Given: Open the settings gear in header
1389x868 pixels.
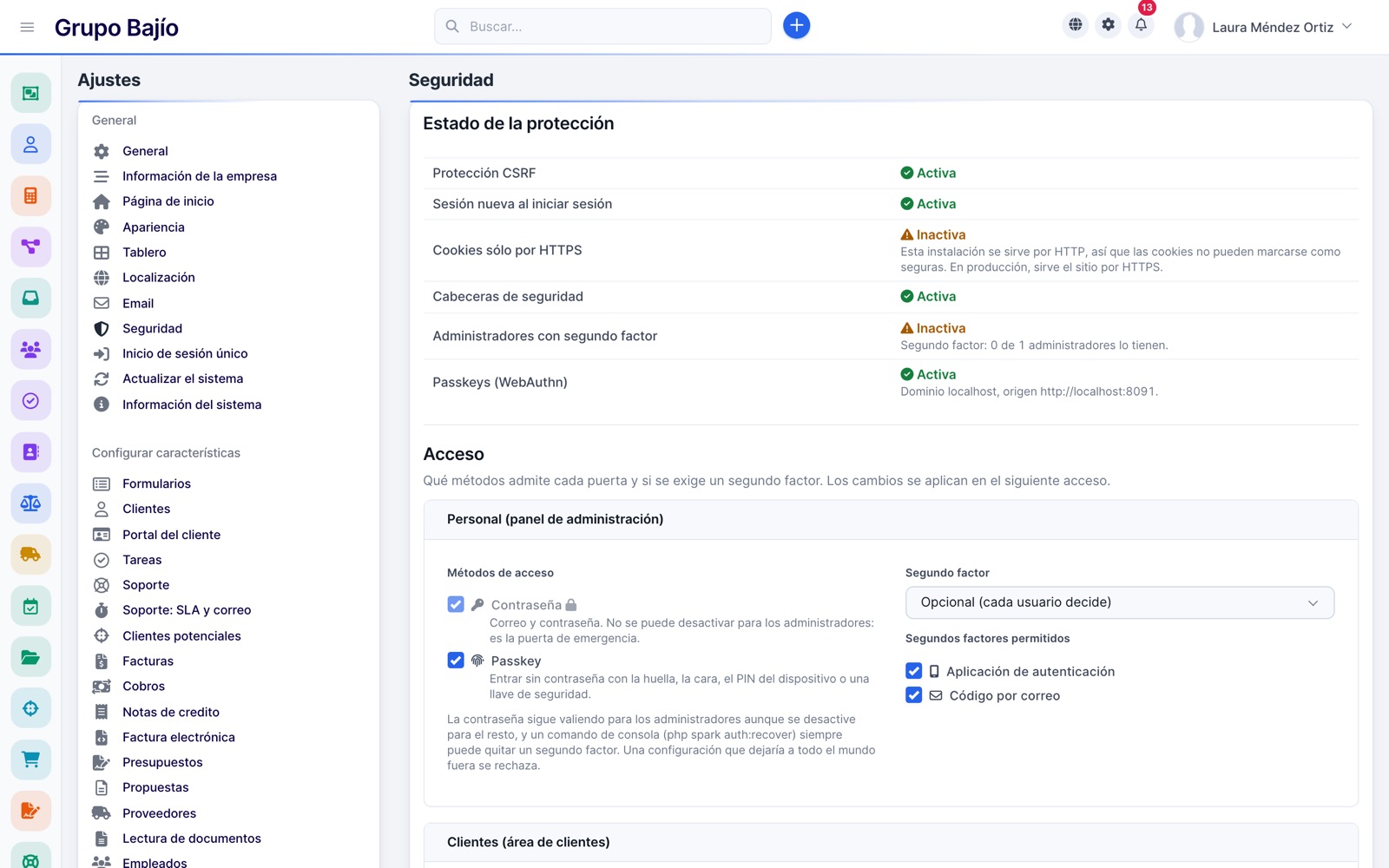Looking at the screenshot, I should 1108,25.
